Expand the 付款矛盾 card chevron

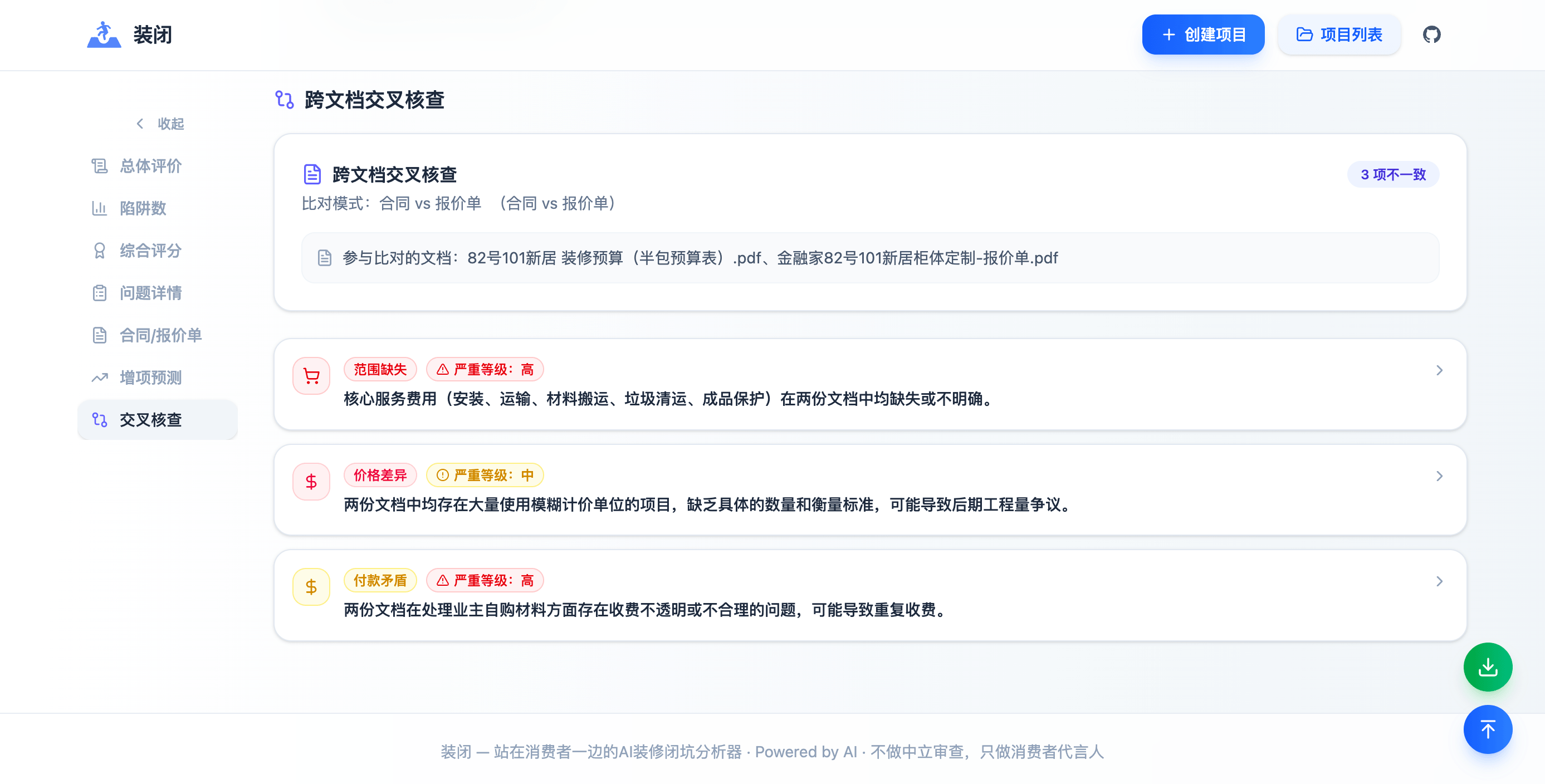(x=1439, y=581)
